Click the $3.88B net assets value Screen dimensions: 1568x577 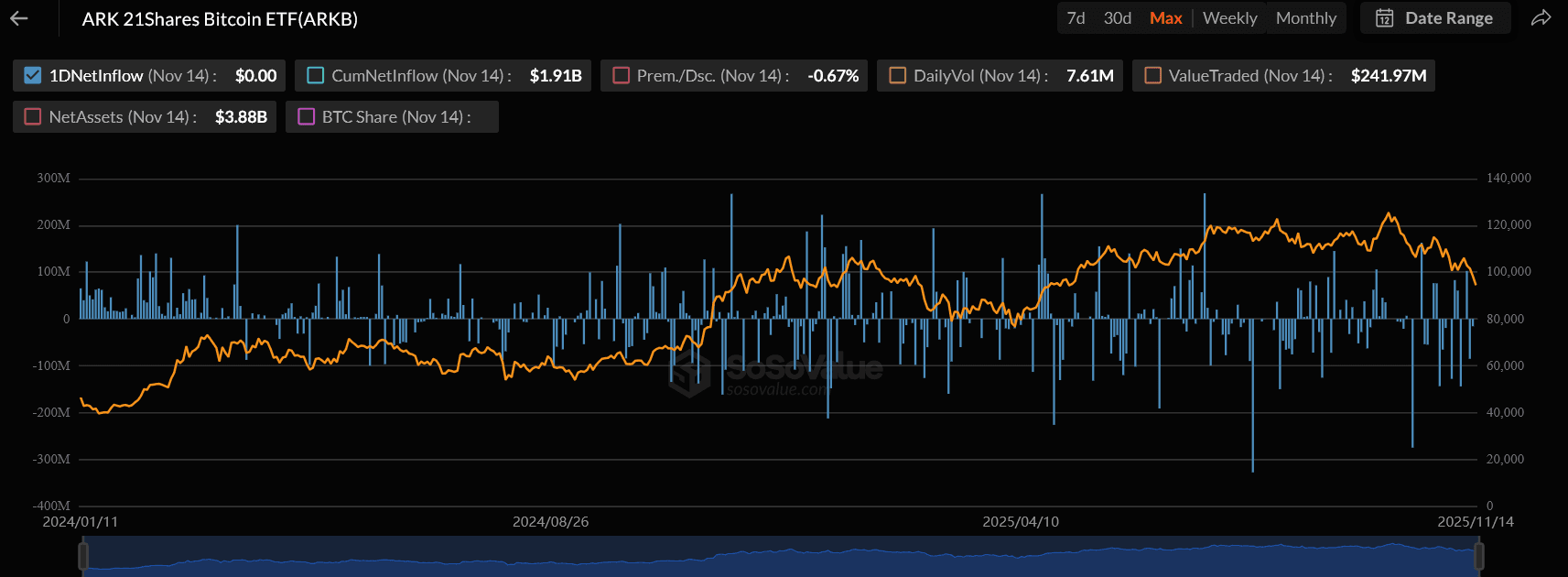[241, 116]
